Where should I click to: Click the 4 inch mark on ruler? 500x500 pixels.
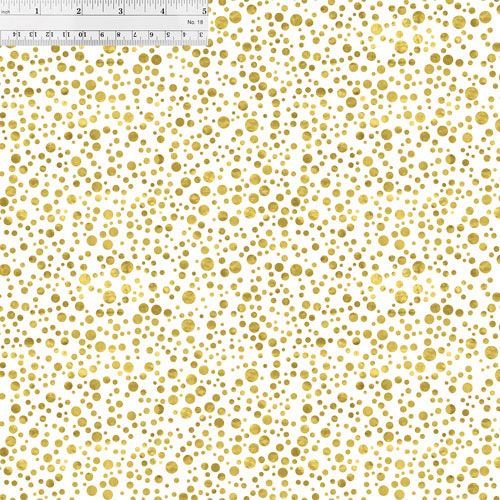162,11
